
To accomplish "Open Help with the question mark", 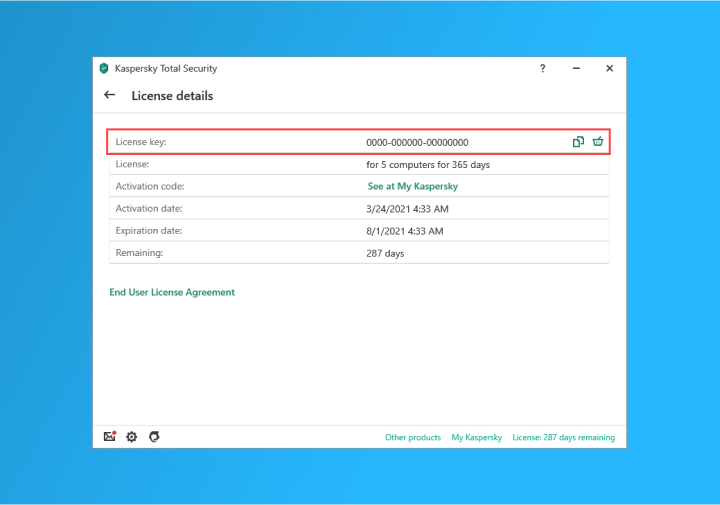I will pos(543,69).
